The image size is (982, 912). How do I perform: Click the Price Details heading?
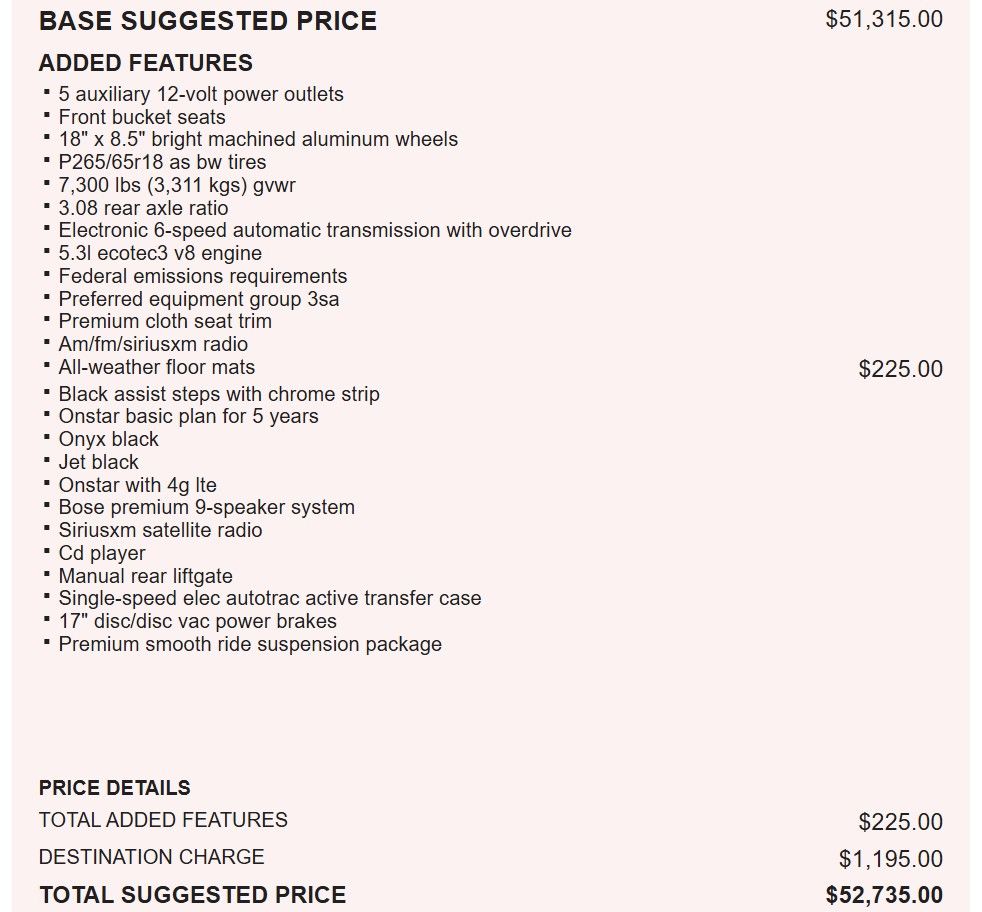pos(115,788)
